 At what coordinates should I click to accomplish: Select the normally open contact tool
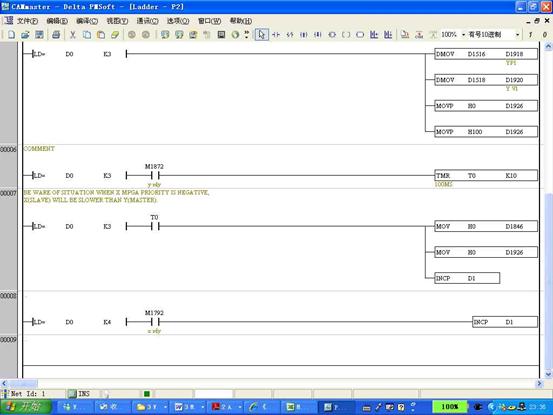coord(276,35)
